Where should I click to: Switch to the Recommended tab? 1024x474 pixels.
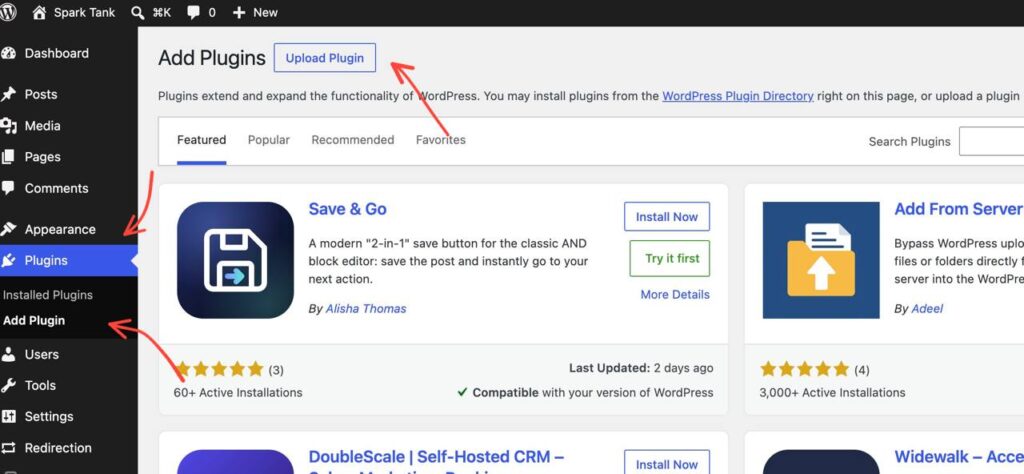pyautogui.click(x=353, y=140)
